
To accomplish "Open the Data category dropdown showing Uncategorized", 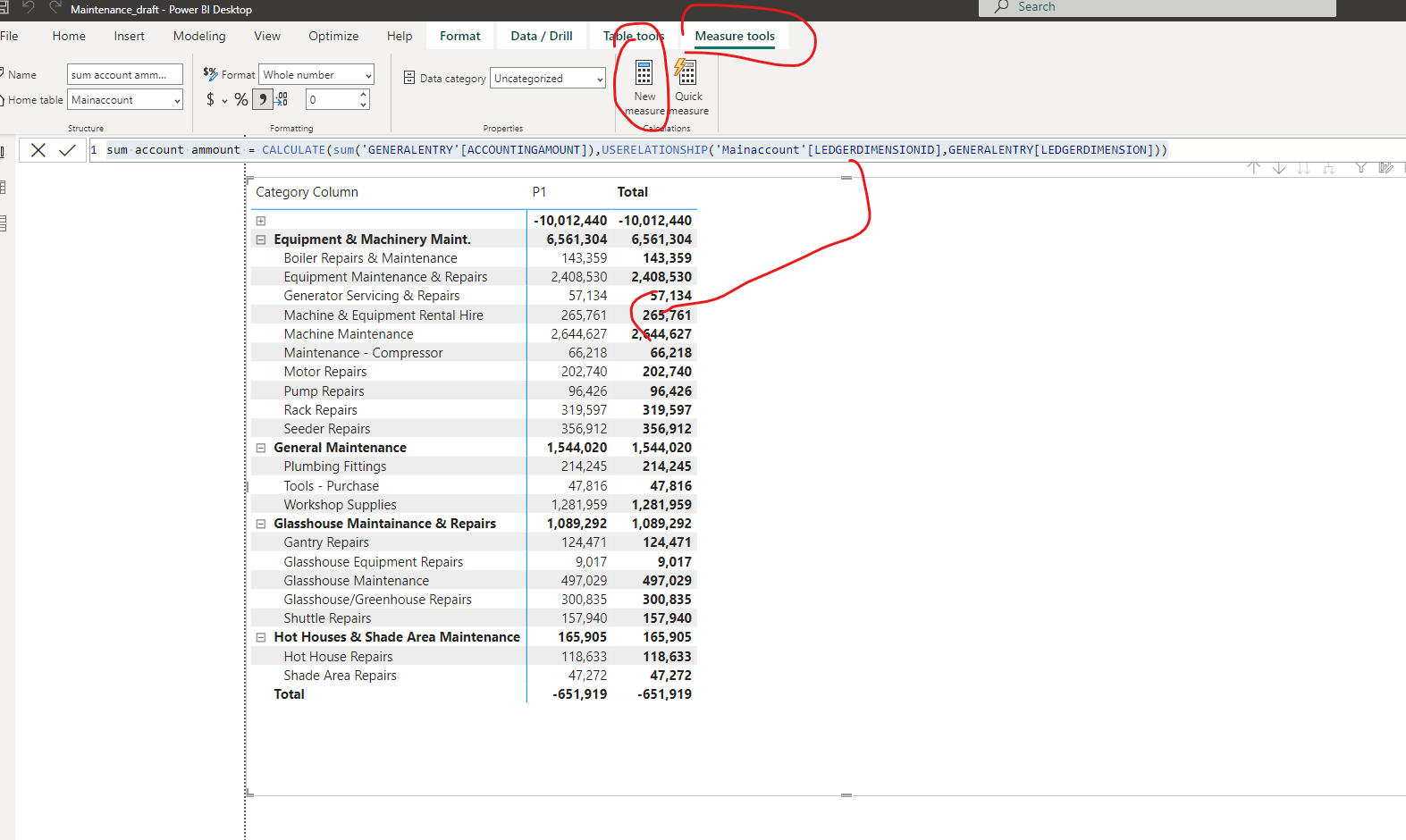I will pyautogui.click(x=548, y=79).
